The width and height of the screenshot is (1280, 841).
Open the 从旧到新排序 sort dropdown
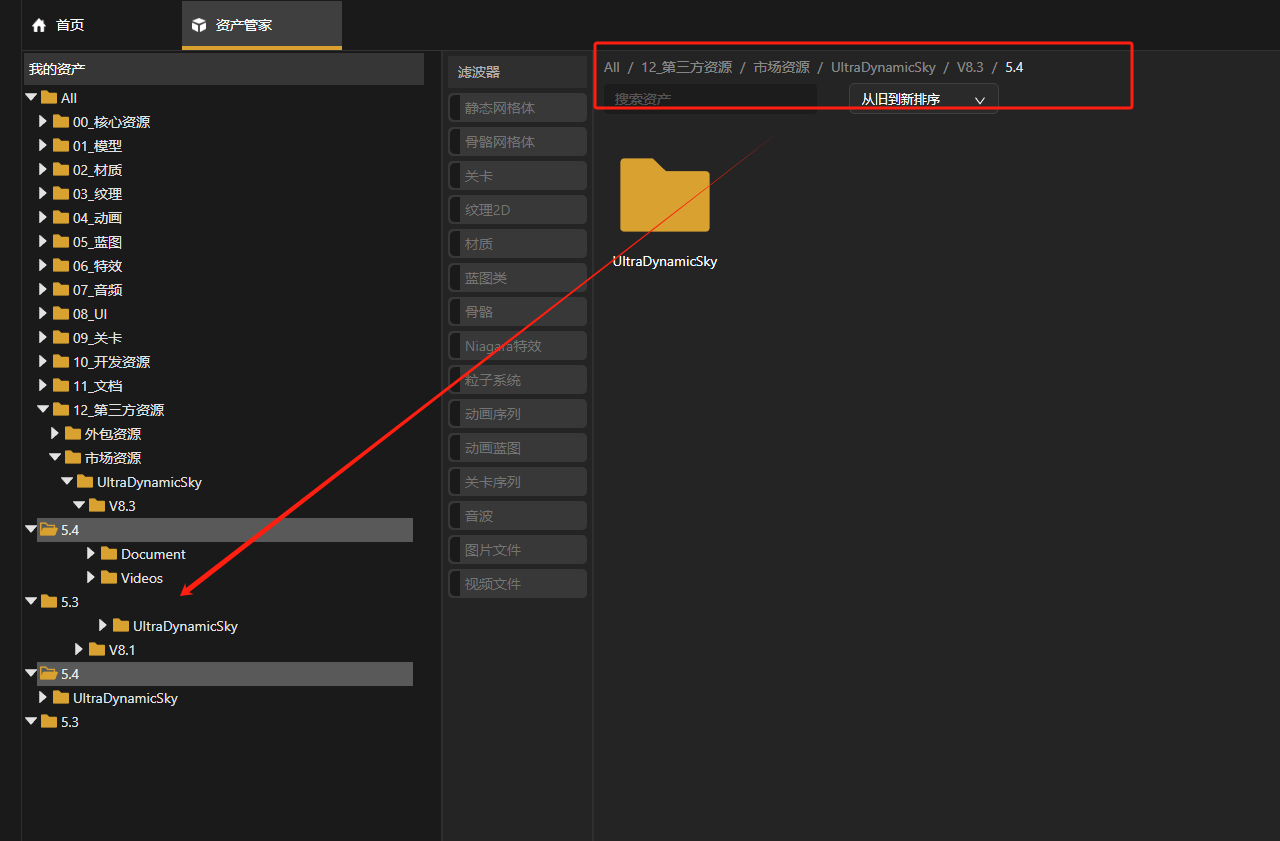924,99
